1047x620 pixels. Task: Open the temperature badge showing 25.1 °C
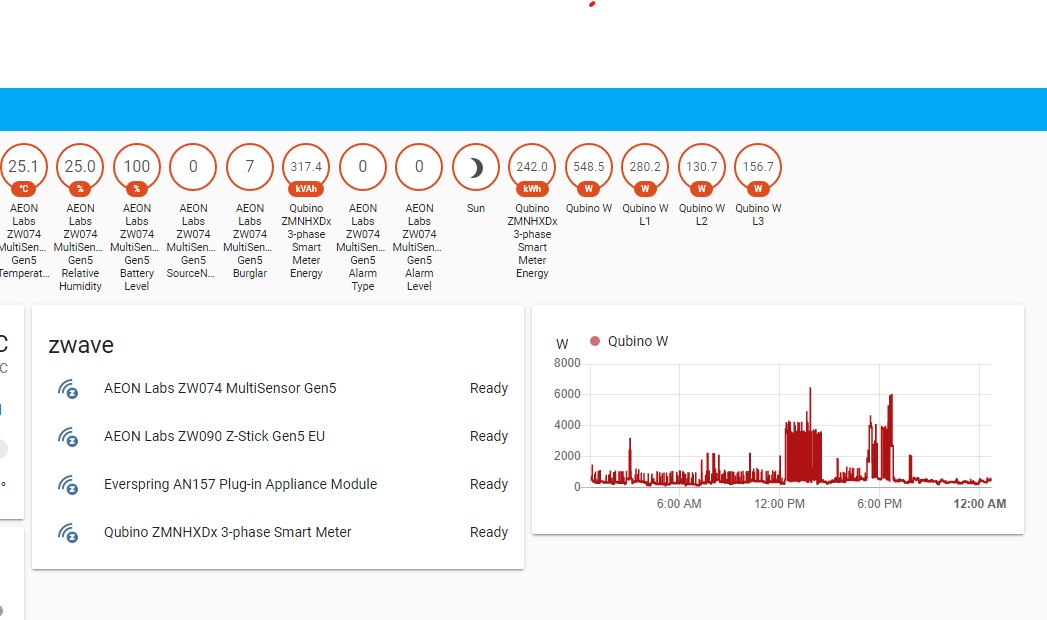(x=23, y=168)
